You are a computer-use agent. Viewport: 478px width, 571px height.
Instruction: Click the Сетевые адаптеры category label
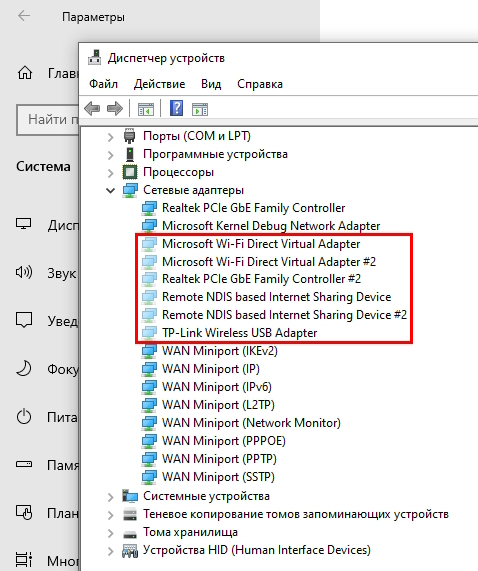(193, 190)
